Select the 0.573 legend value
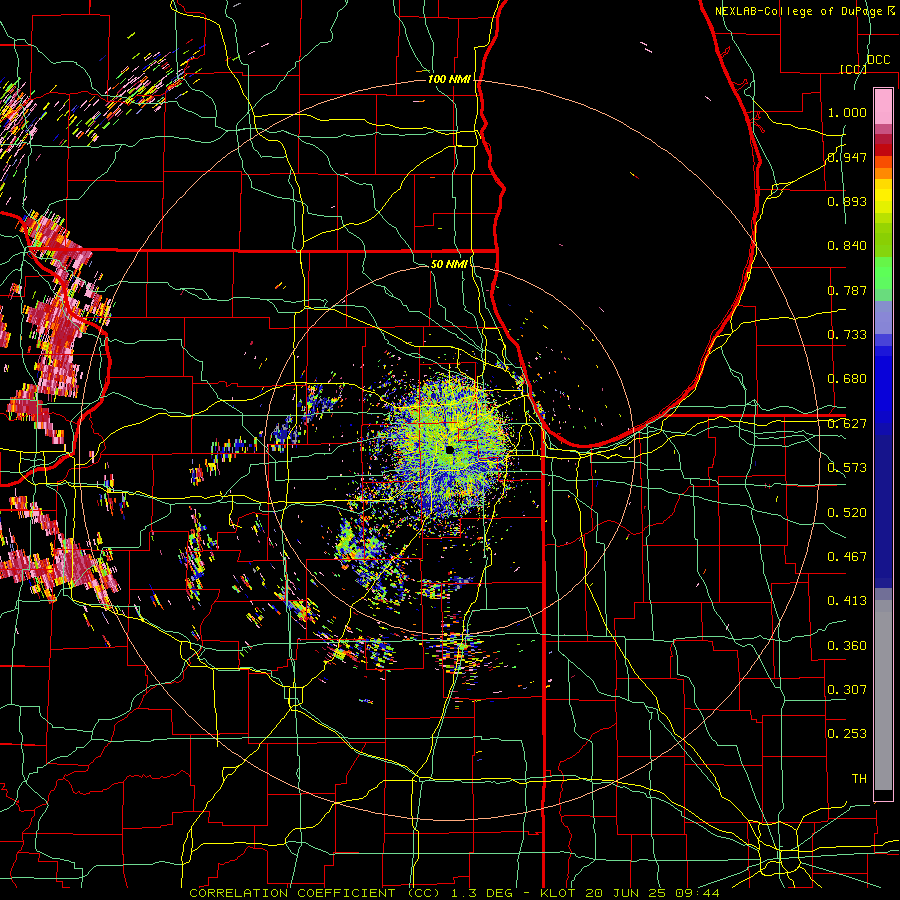Screen dimensions: 900x900 point(847,468)
